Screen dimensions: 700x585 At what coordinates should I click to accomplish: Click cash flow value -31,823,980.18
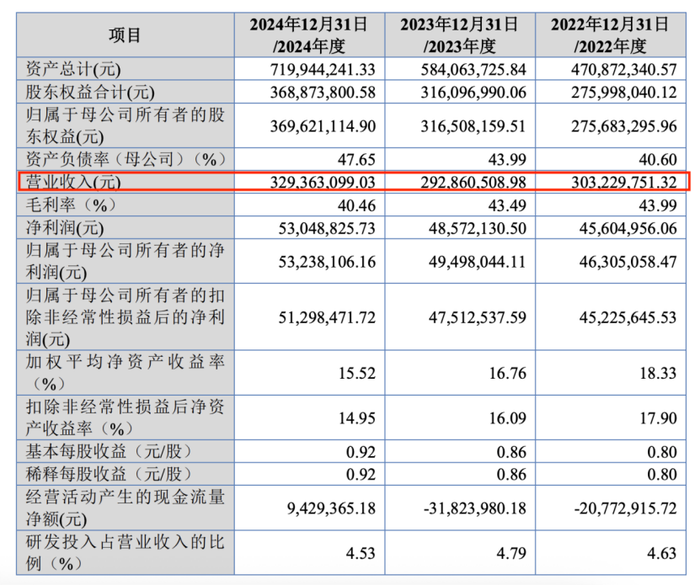click(475, 508)
